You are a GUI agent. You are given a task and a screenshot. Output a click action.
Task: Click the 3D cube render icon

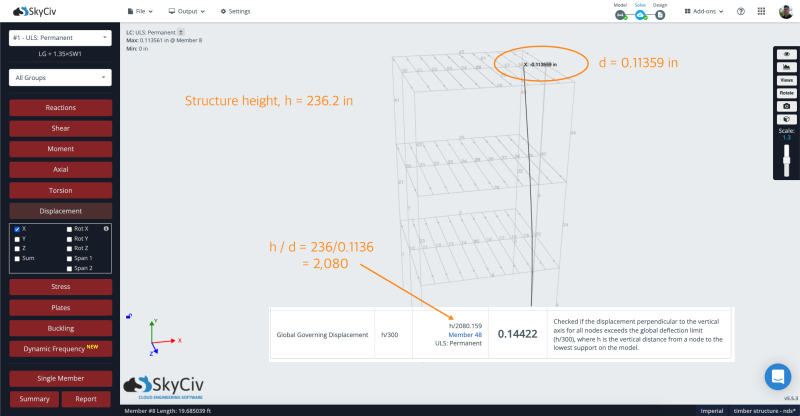(x=786, y=118)
